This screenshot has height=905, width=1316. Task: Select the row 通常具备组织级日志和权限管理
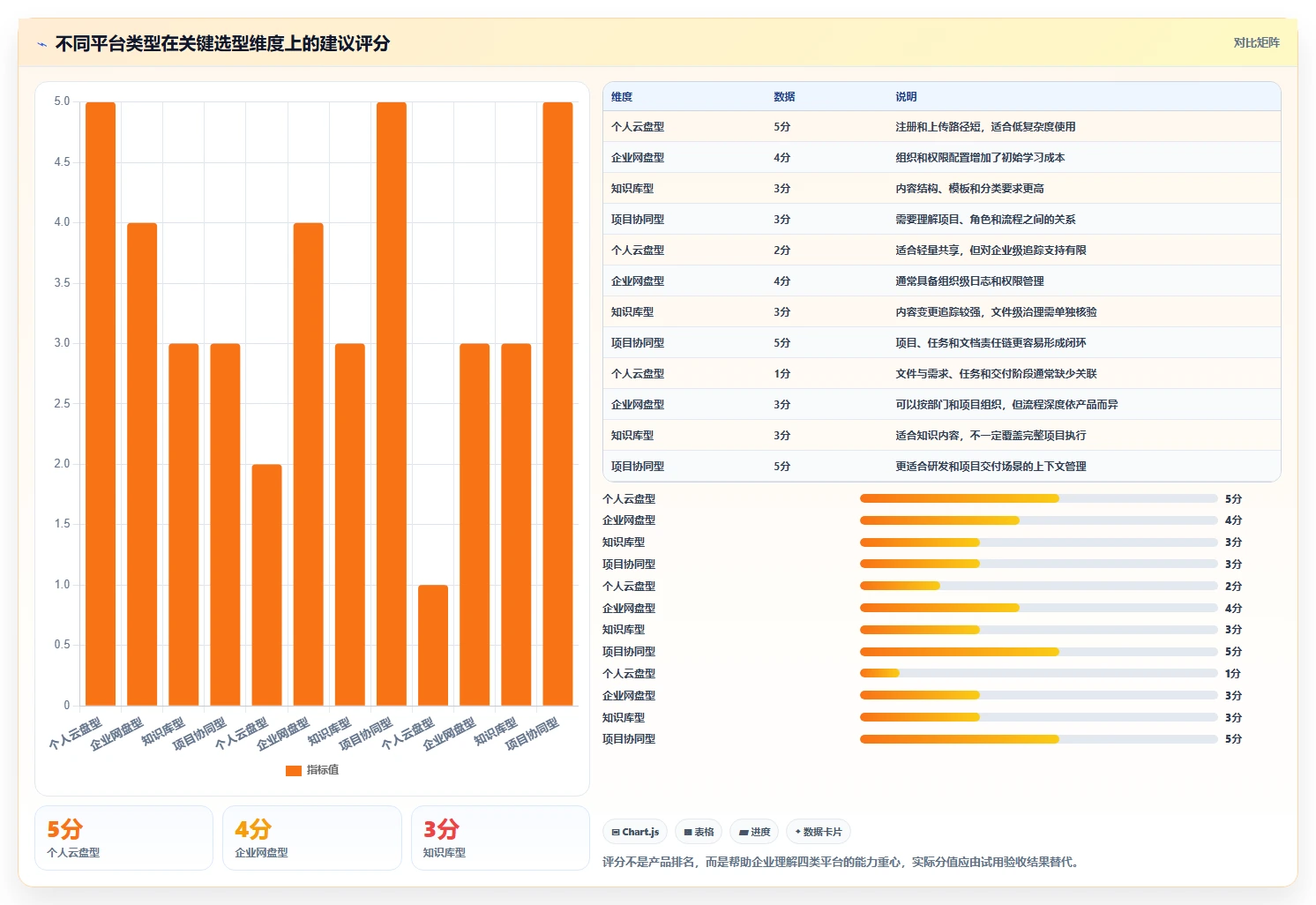point(941,281)
